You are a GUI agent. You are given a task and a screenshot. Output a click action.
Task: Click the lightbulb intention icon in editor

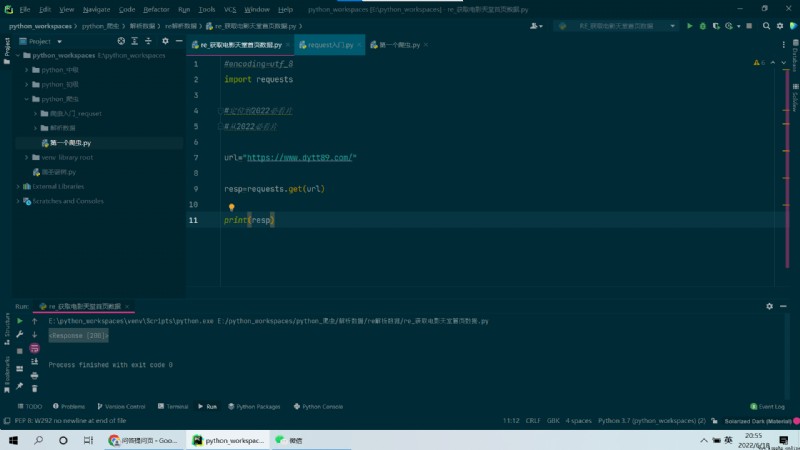(x=232, y=207)
